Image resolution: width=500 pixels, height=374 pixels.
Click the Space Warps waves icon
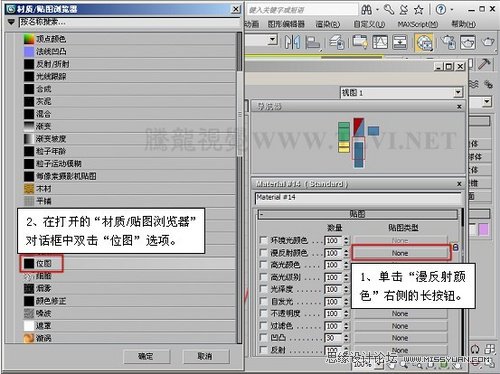474,84
